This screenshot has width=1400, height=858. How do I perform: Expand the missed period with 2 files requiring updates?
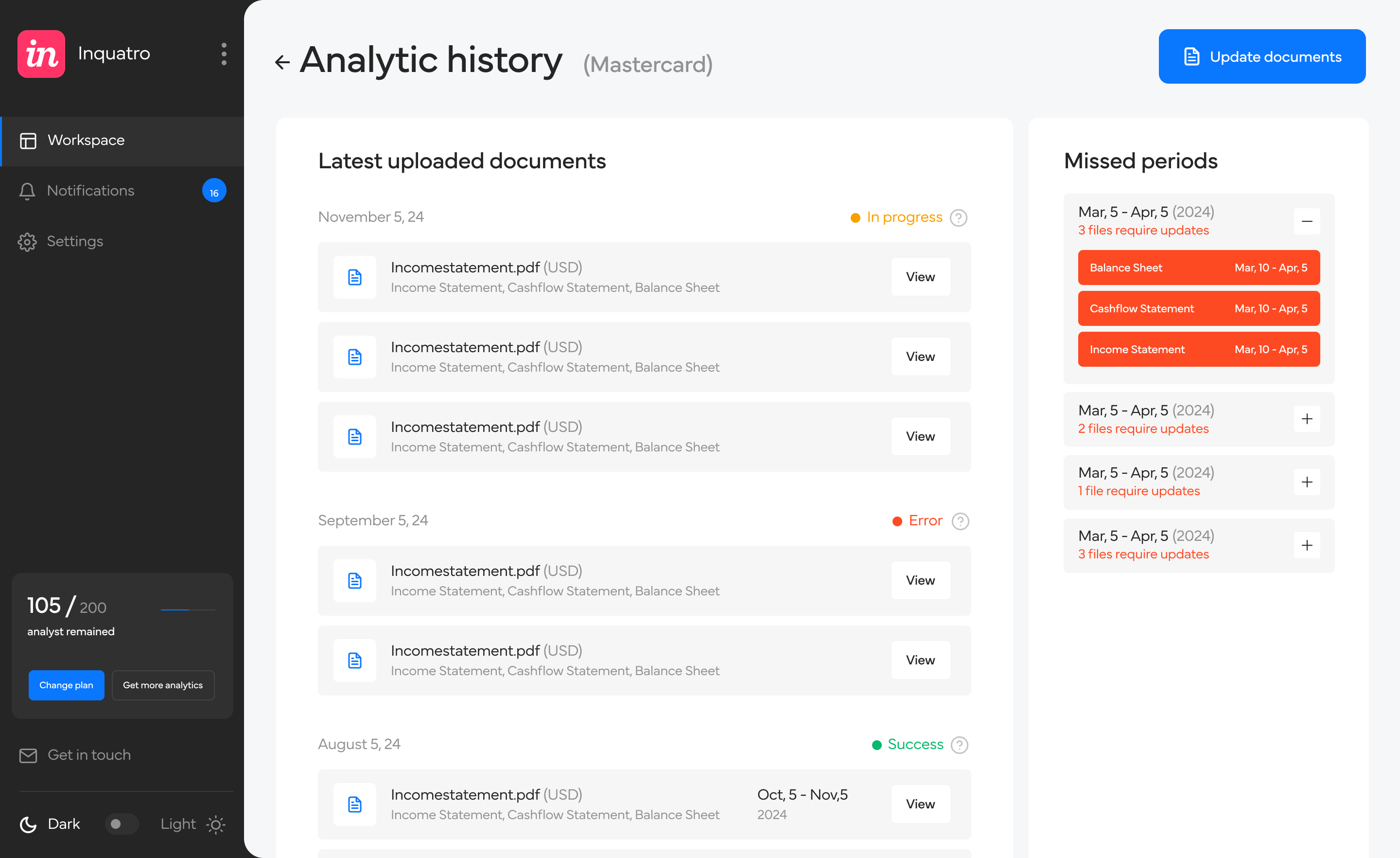(1307, 419)
